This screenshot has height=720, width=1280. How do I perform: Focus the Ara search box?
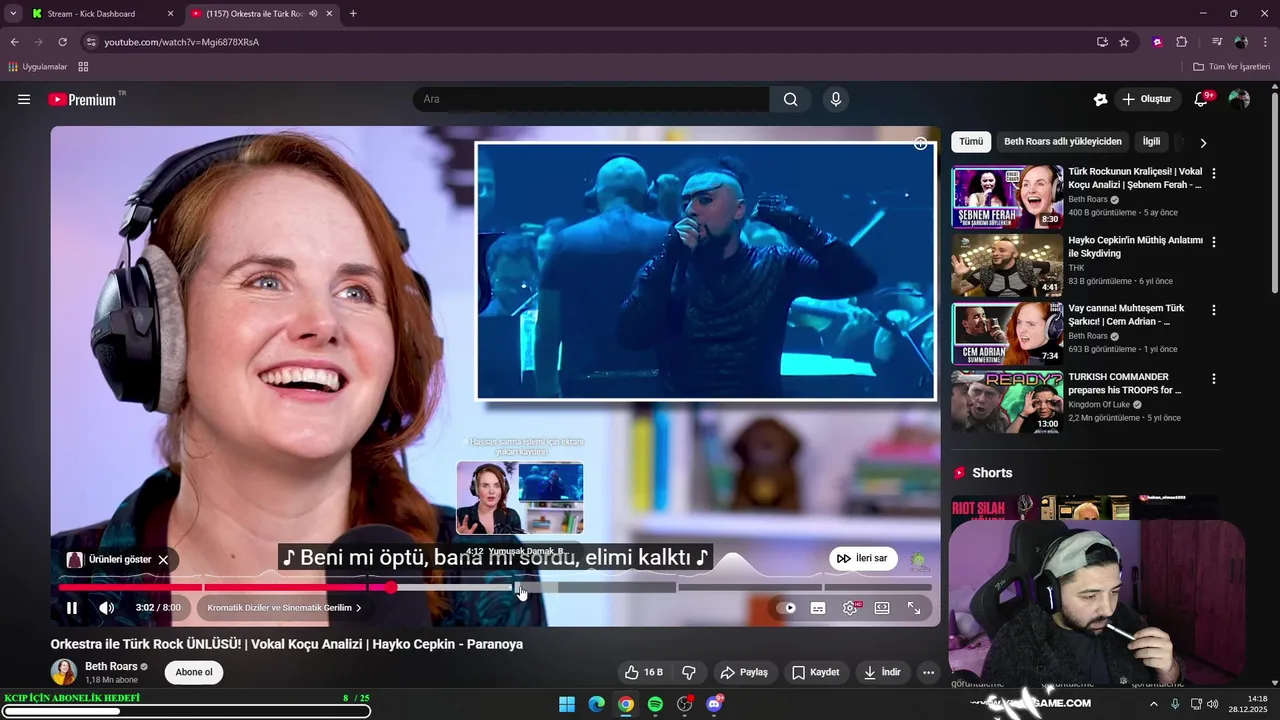point(591,99)
